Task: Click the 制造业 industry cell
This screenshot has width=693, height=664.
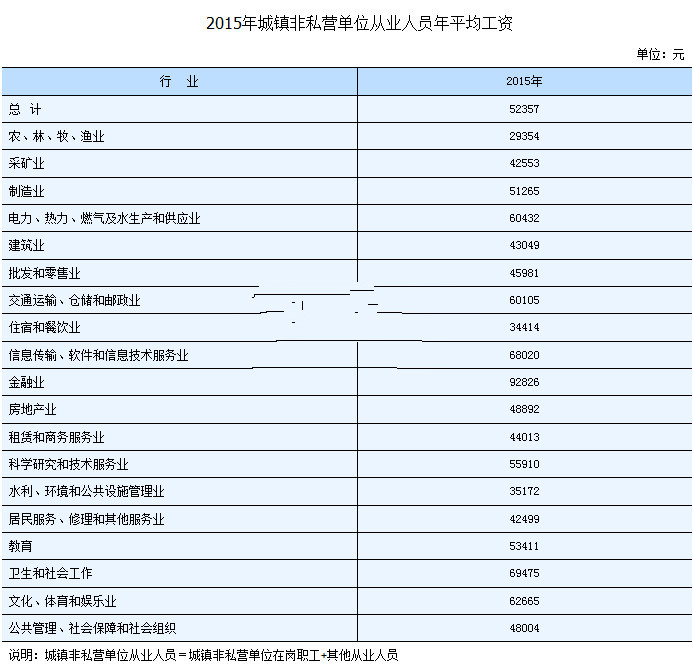Action: click(27, 191)
